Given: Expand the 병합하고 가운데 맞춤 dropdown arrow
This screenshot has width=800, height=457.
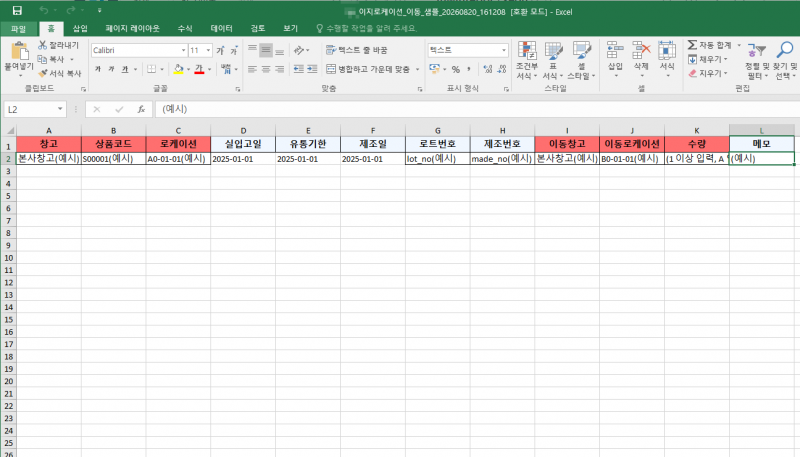Looking at the screenshot, I should [x=417, y=69].
